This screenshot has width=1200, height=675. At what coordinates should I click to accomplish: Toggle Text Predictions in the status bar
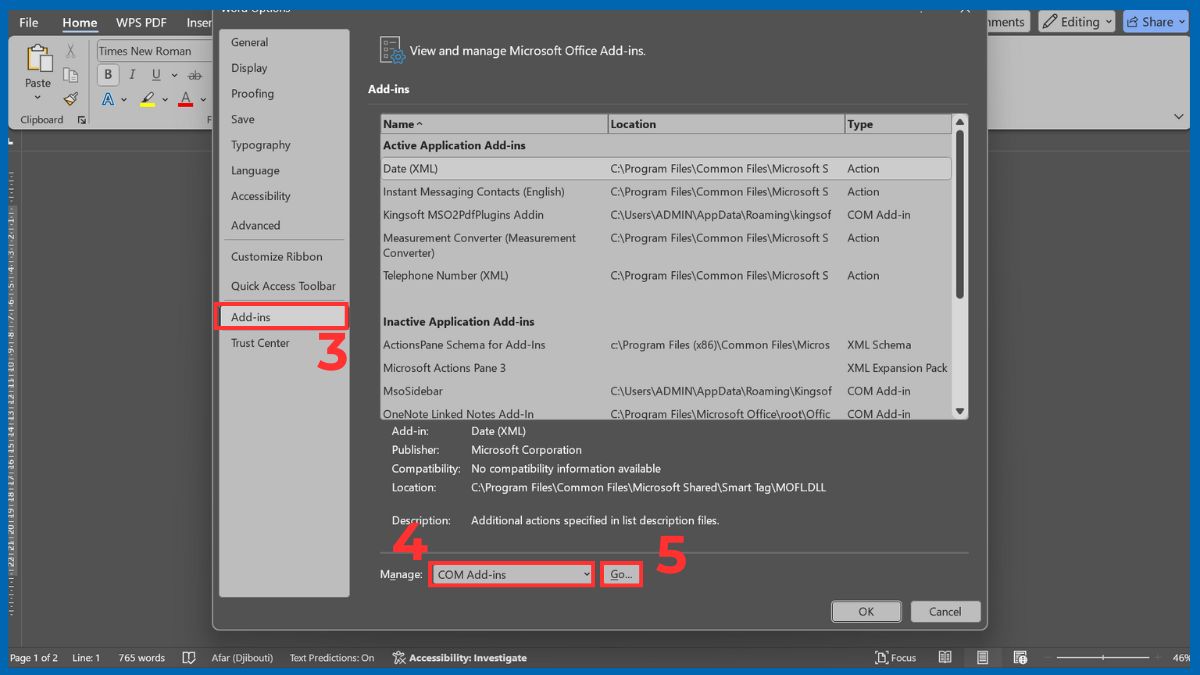[331, 657]
